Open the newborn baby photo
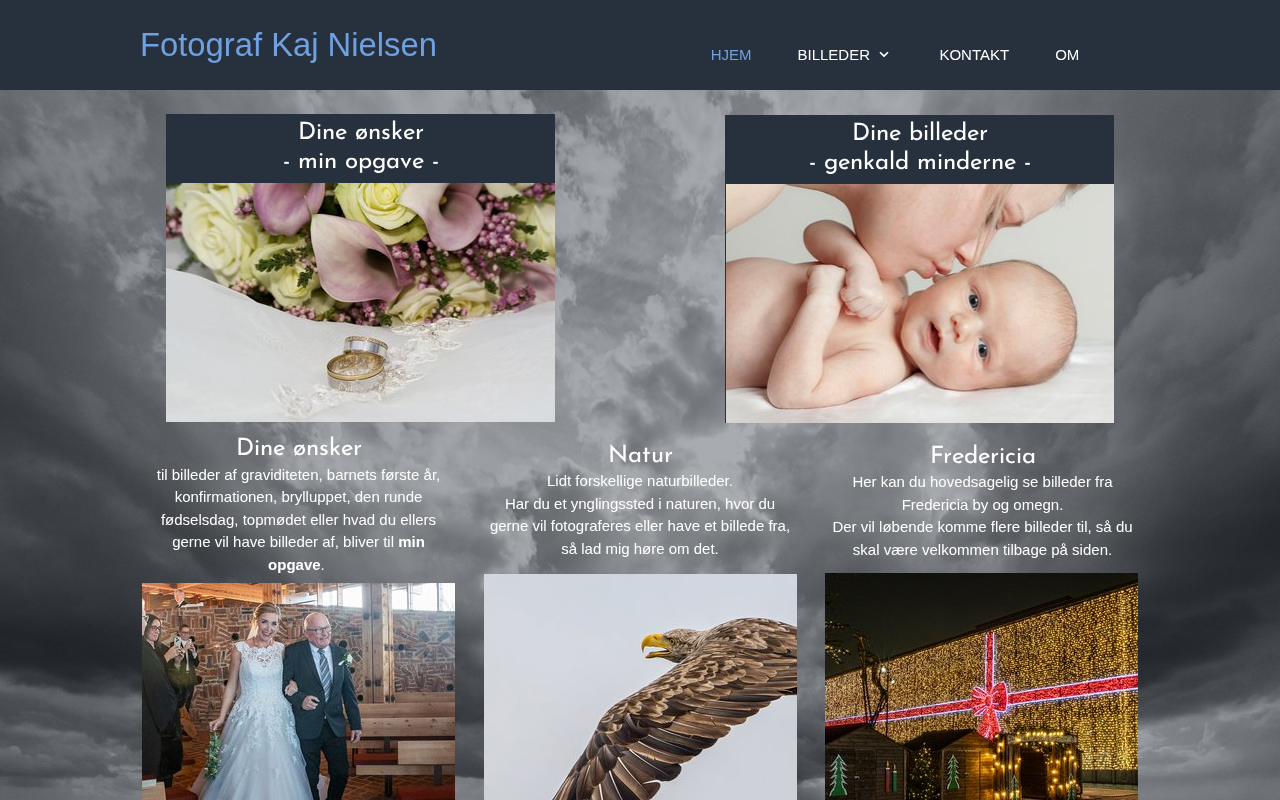1280x800 pixels. tap(920, 303)
